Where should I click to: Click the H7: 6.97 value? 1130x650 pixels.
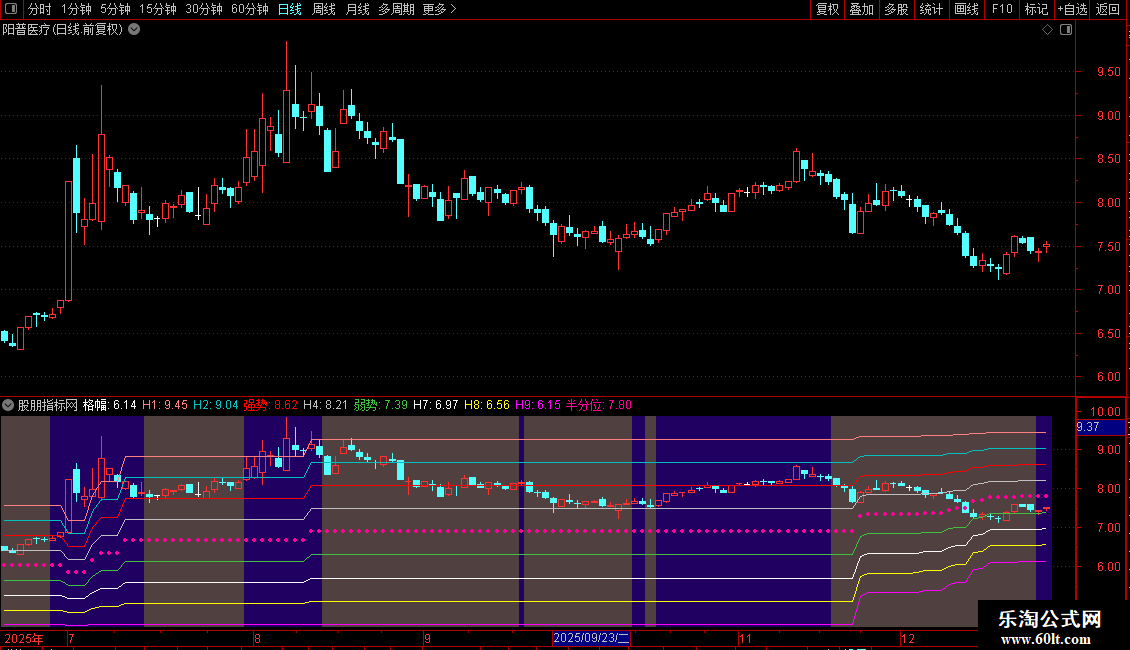(435, 405)
